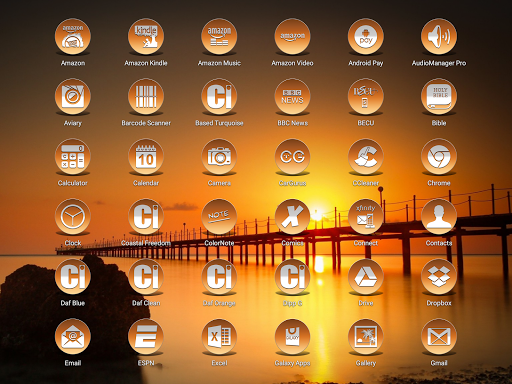Open the Gallery photo icon
The width and height of the screenshot is (512, 384).
pos(366,337)
